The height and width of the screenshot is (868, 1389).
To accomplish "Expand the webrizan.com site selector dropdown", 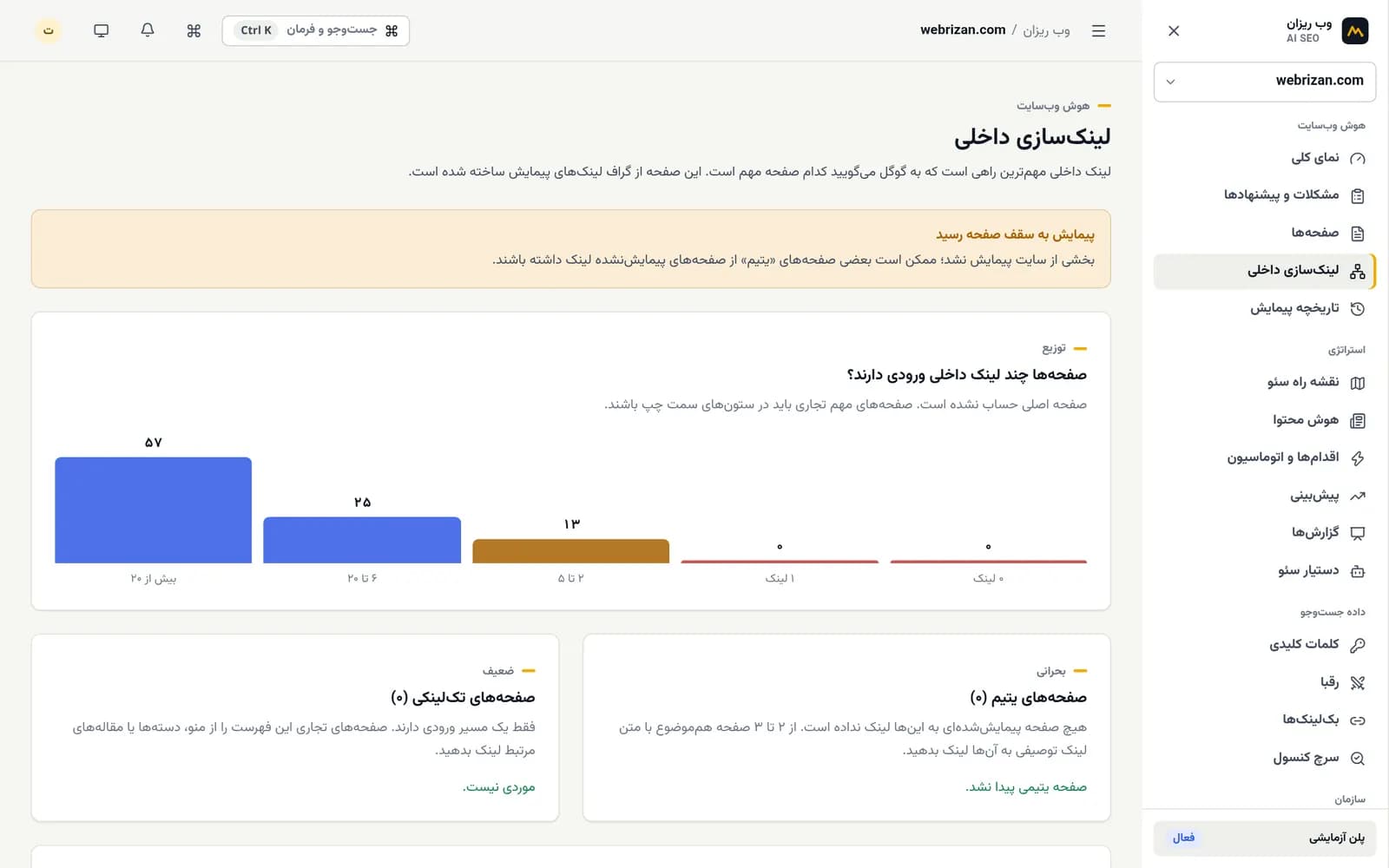I will (1265, 82).
